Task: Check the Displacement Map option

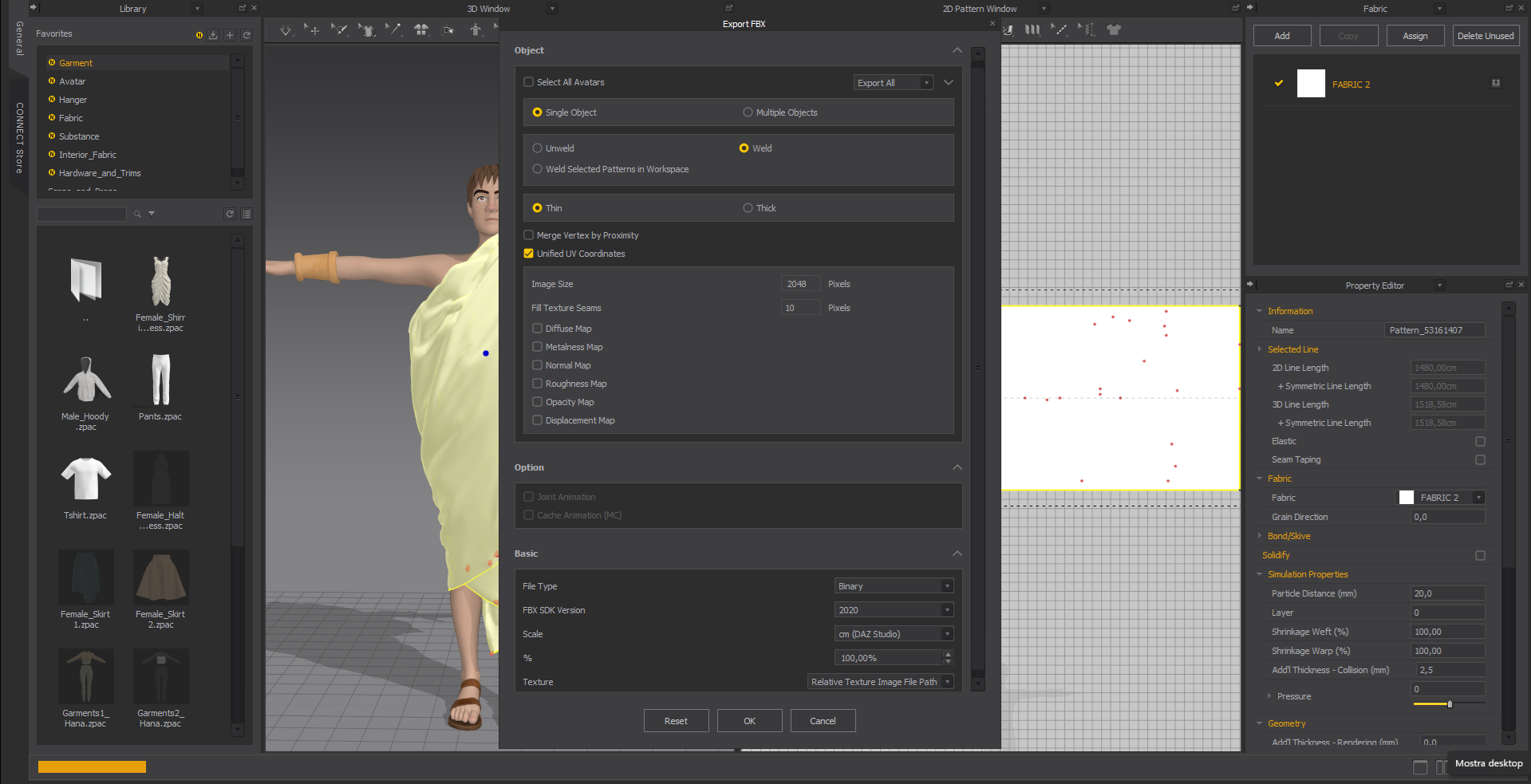Action: click(x=537, y=420)
